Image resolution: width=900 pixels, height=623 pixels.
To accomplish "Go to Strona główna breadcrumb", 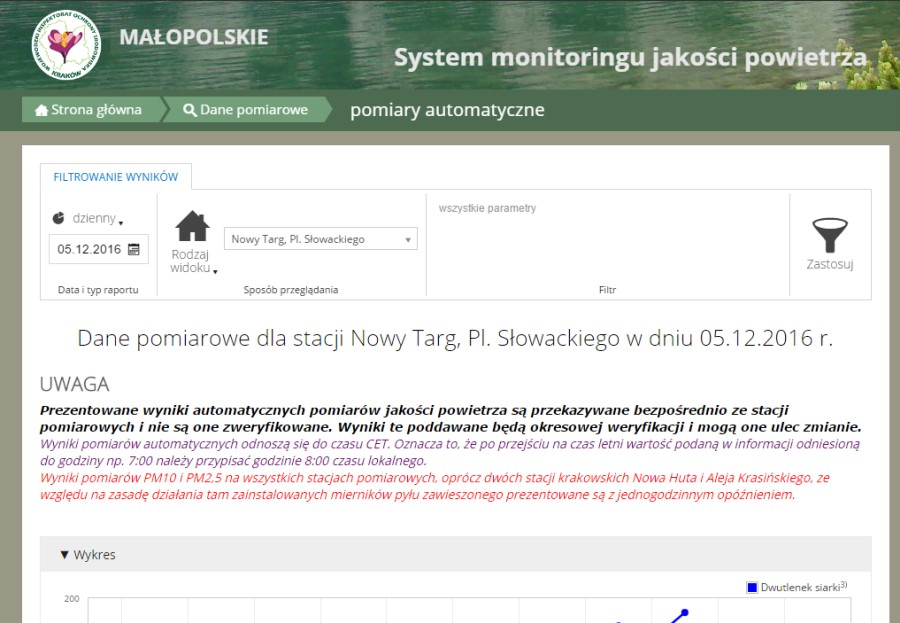I will click(x=91, y=110).
